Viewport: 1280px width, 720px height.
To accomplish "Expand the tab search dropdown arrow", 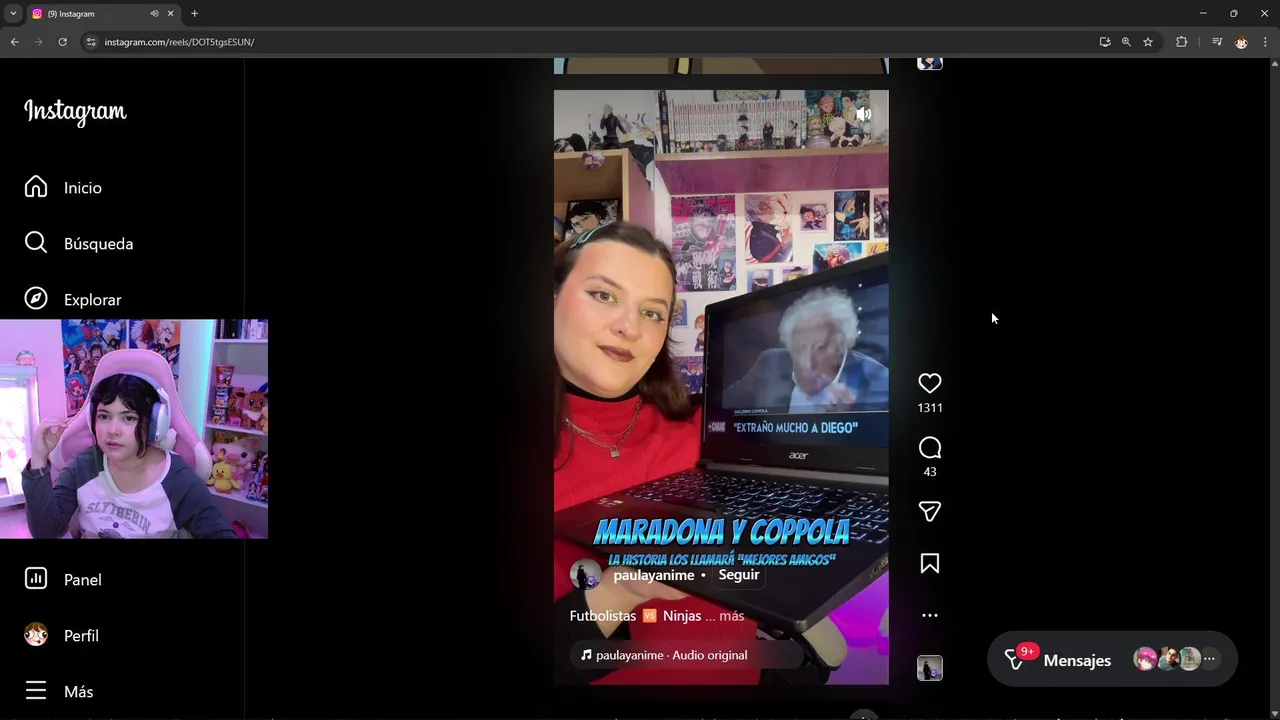I will pos(13,14).
